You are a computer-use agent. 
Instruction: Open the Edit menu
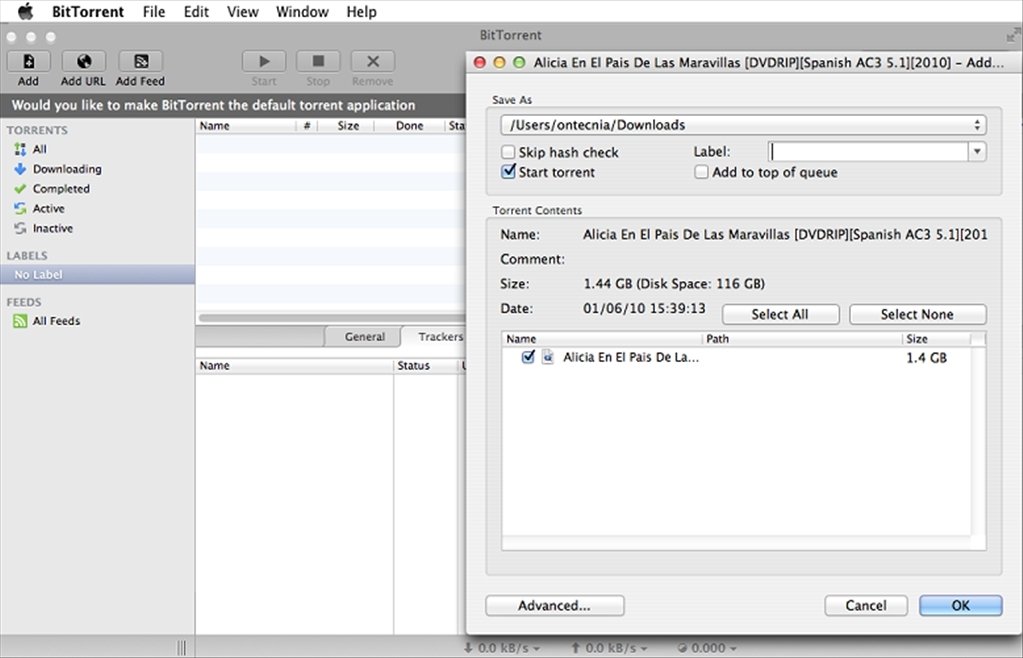click(x=196, y=12)
